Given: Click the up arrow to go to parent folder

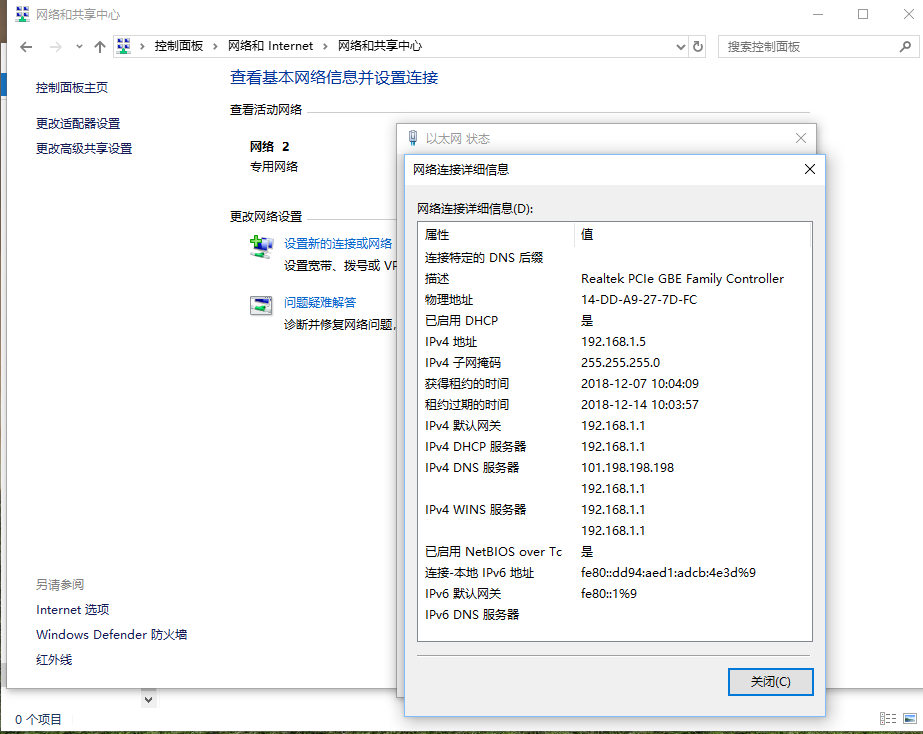Looking at the screenshot, I should (x=98, y=45).
